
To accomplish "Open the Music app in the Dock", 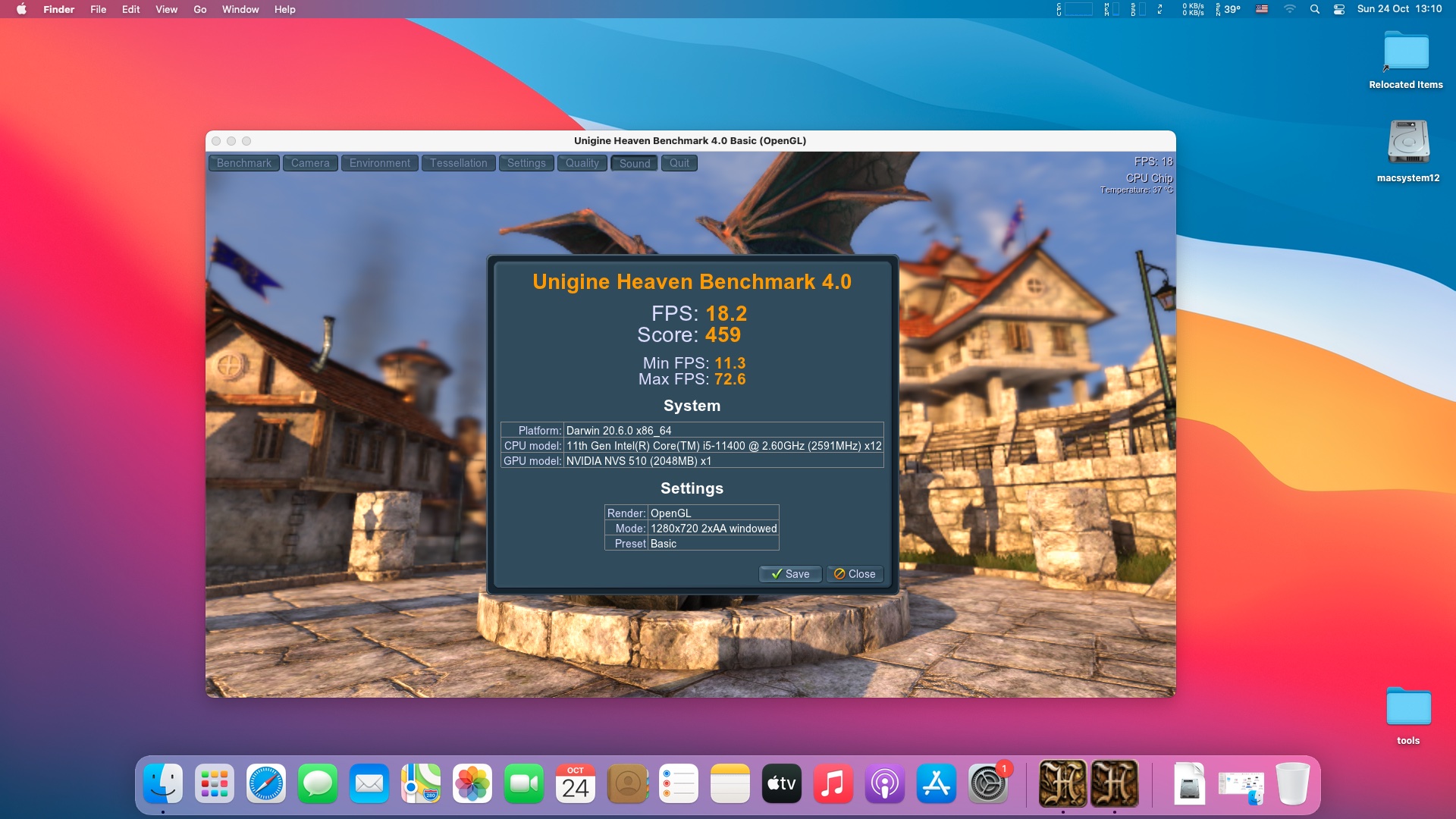I will pos(833,783).
